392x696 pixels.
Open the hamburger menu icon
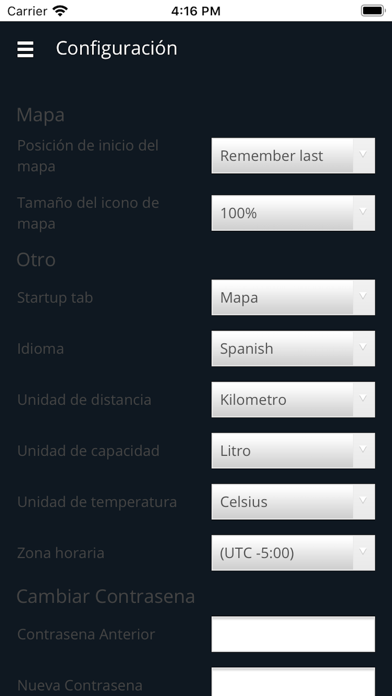coord(25,49)
